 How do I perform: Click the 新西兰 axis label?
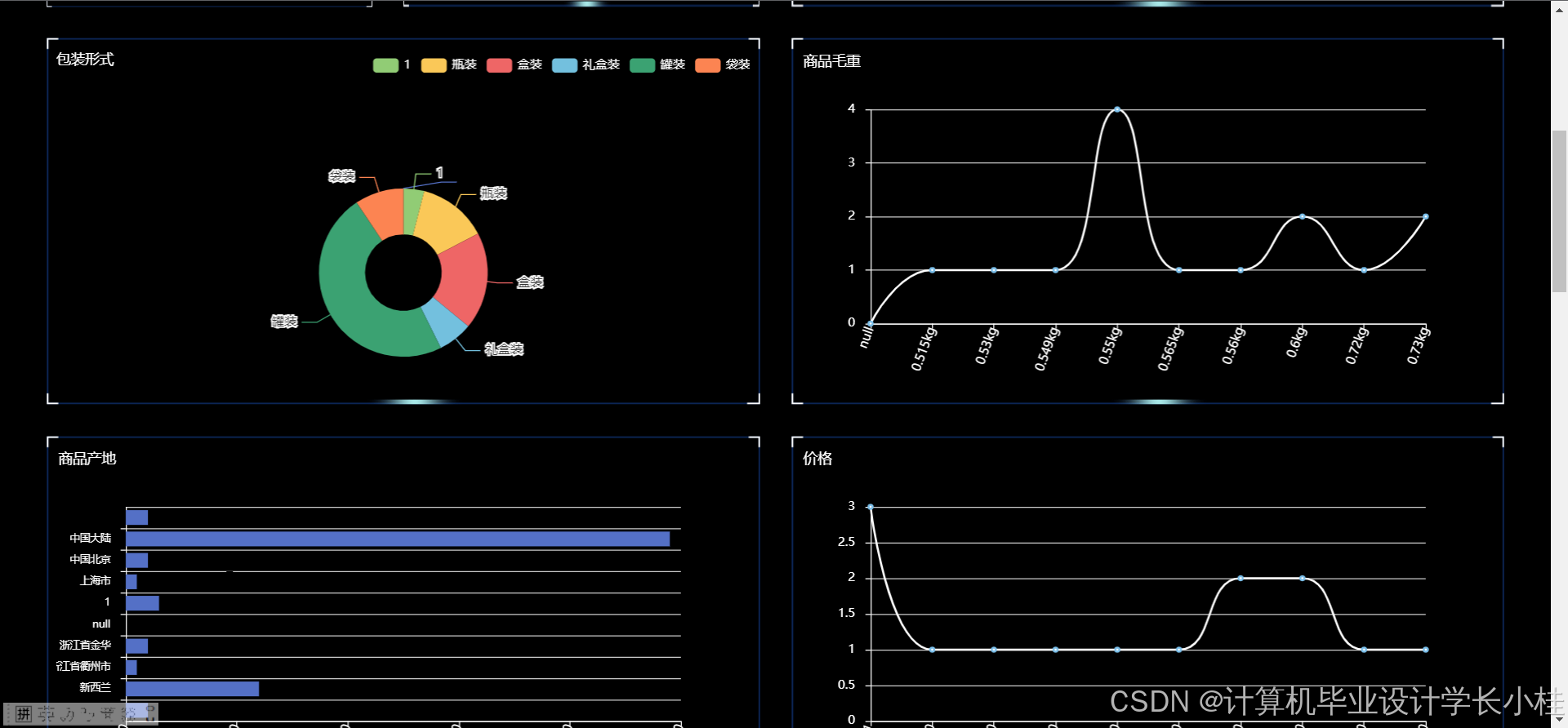[x=96, y=688]
